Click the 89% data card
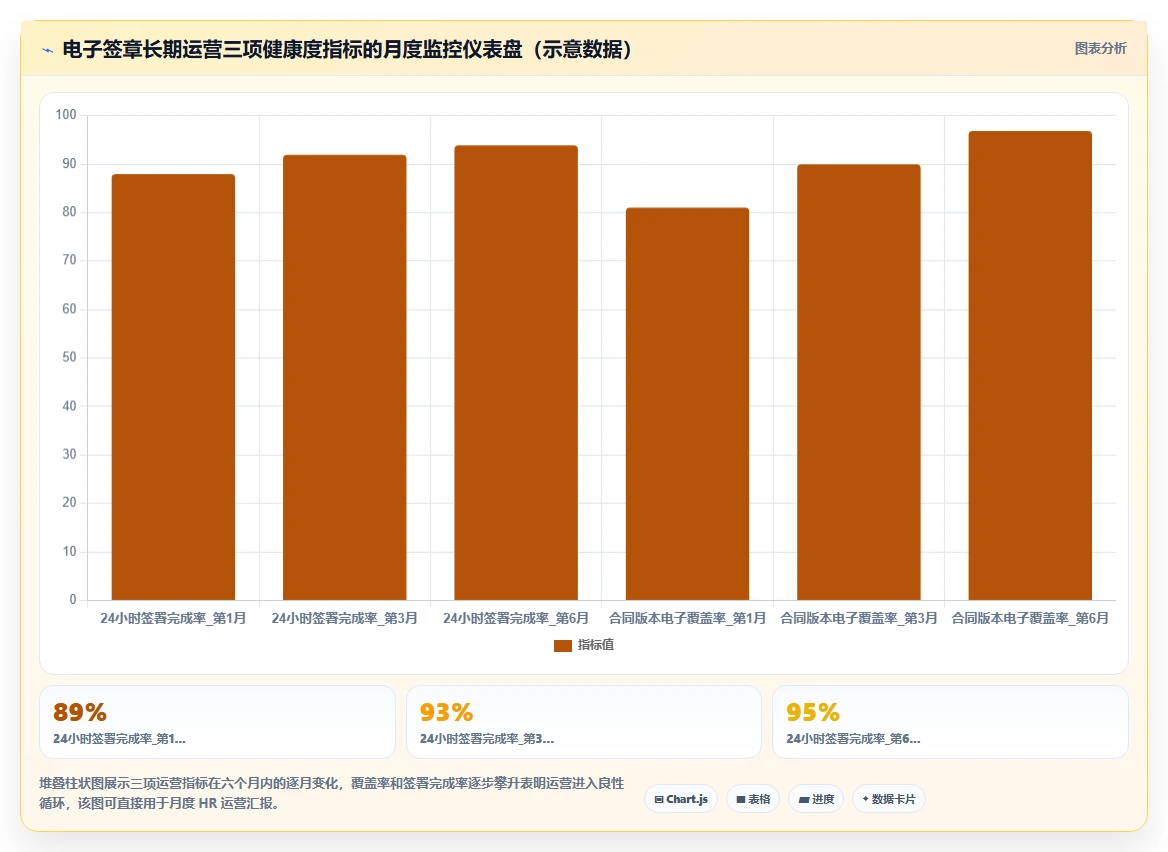 (x=218, y=722)
